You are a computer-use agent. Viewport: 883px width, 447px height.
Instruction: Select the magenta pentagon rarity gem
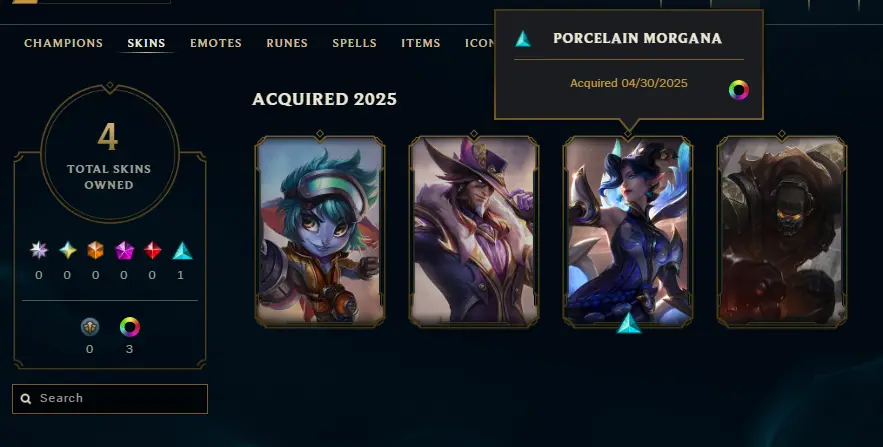tap(124, 250)
